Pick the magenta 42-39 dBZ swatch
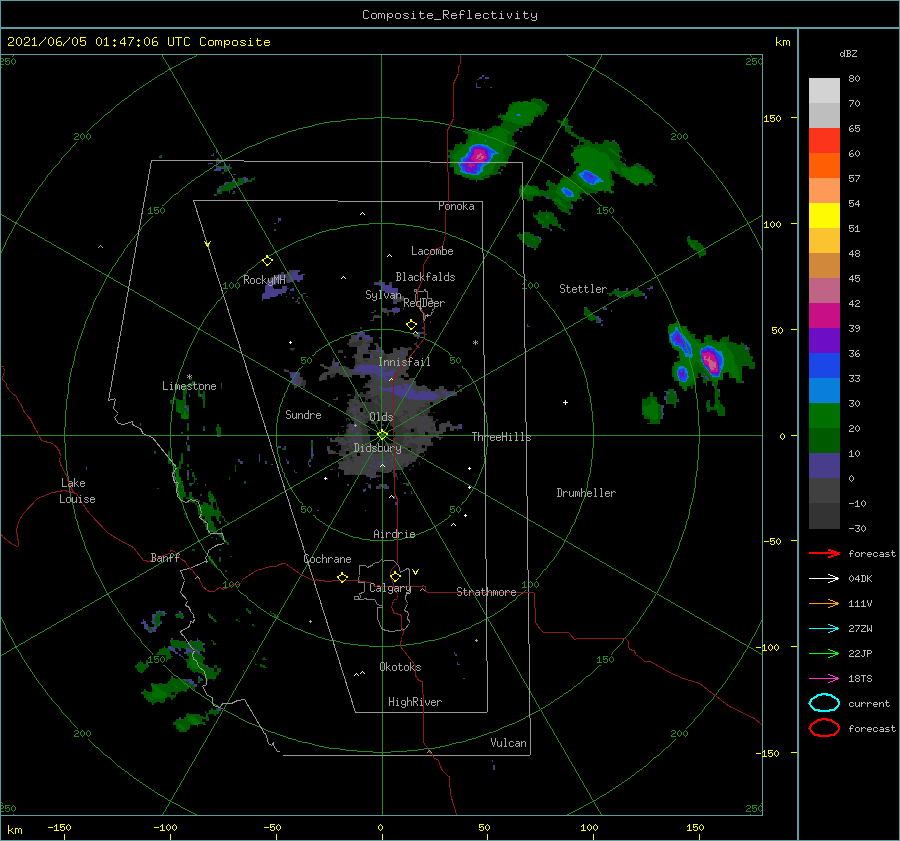 (x=824, y=315)
